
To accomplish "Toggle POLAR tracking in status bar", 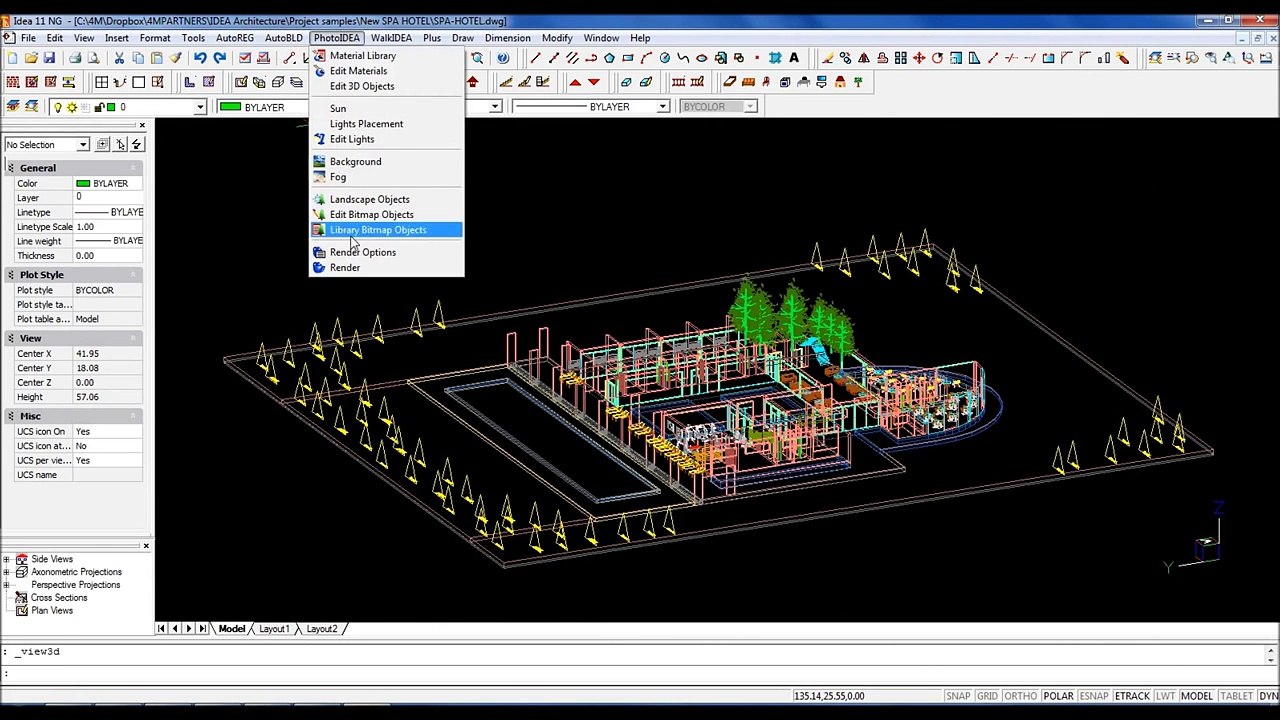I will 1058,696.
